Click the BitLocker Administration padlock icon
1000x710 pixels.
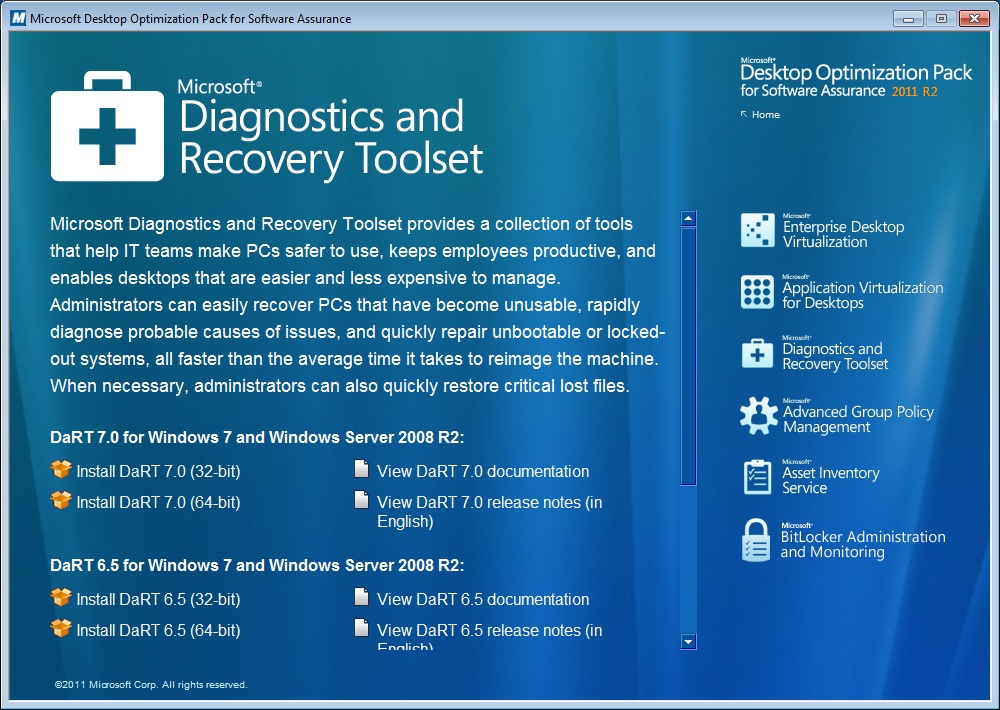(756, 540)
